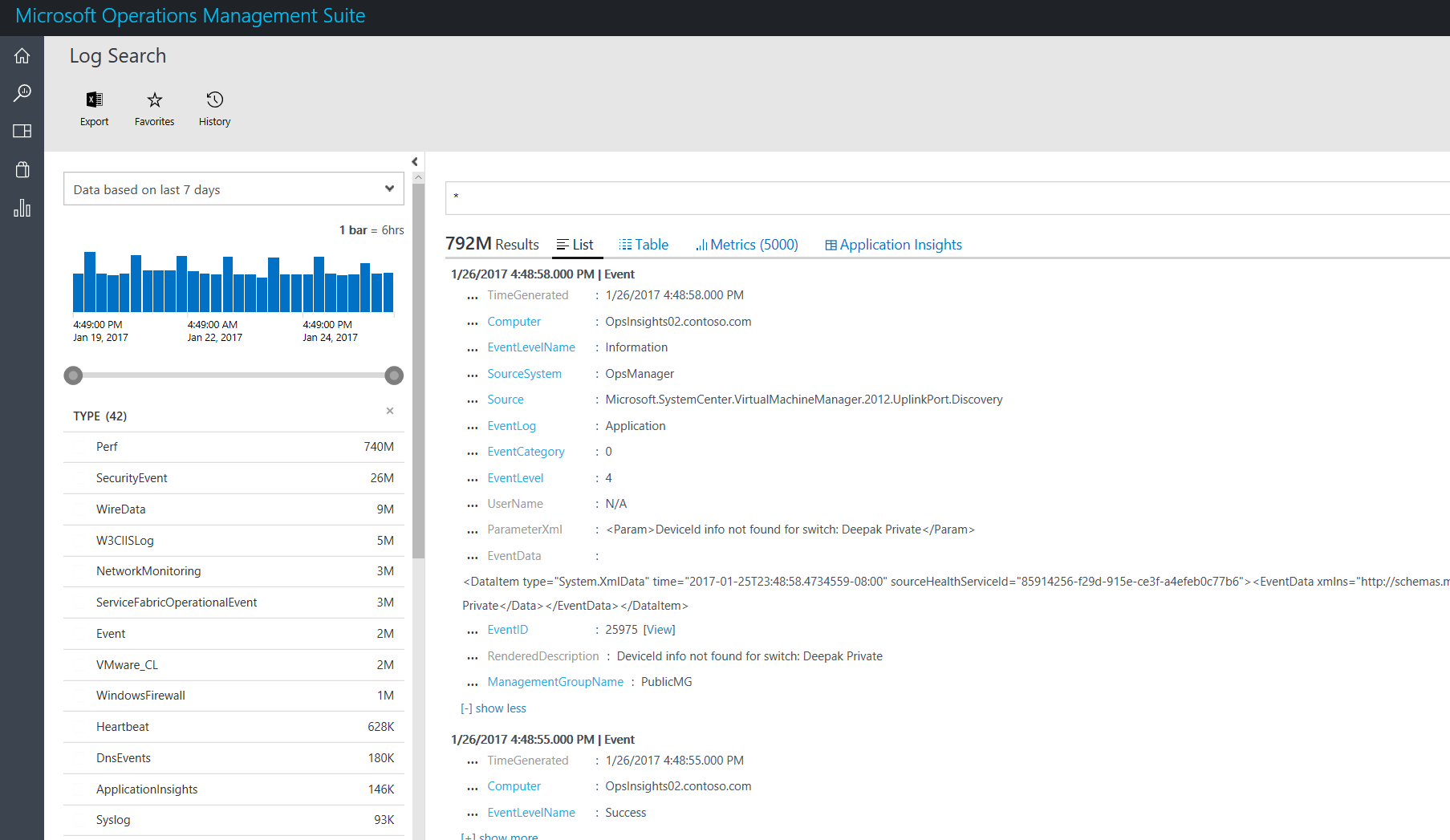
Task: Open ellipsis menu beside UserName
Action: 473,505
